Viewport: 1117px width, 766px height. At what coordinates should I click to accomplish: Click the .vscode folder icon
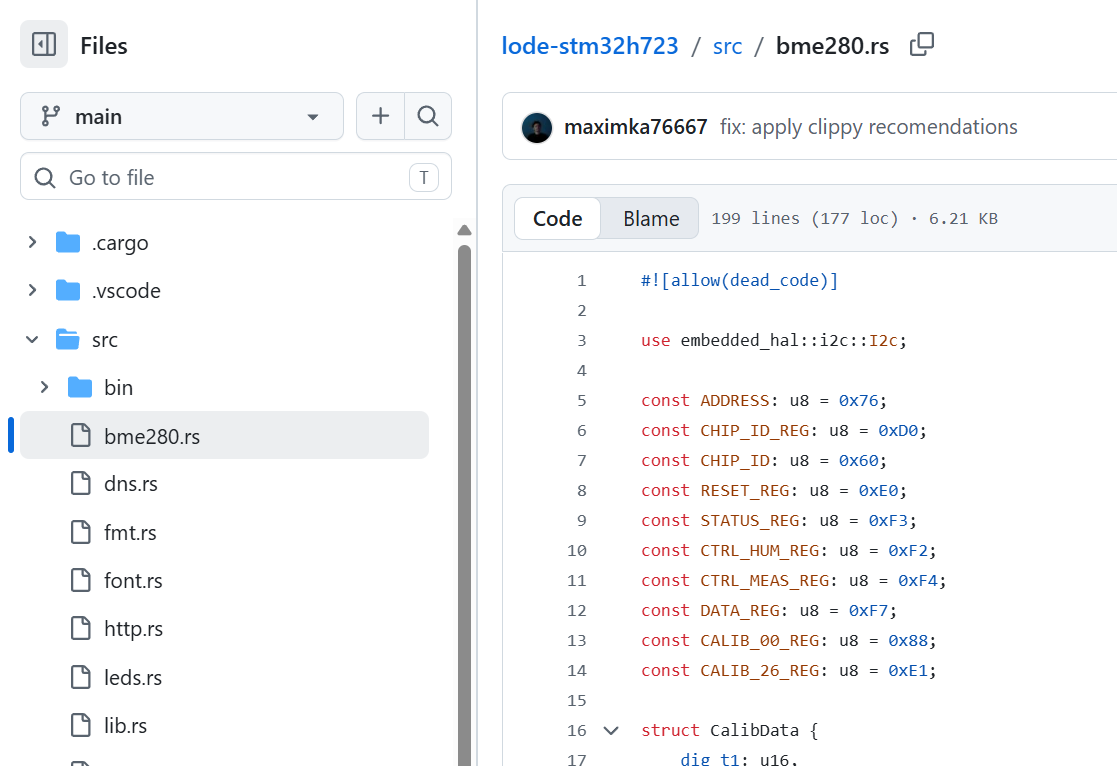pyautogui.click(x=68, y=290)
